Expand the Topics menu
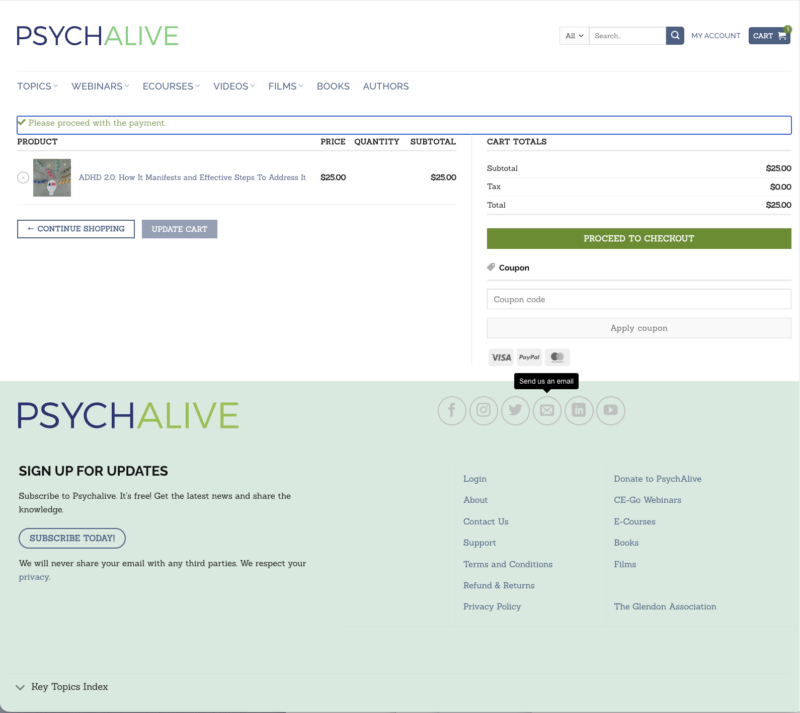Viewport: 800px width, 713px height. point(38,86)
